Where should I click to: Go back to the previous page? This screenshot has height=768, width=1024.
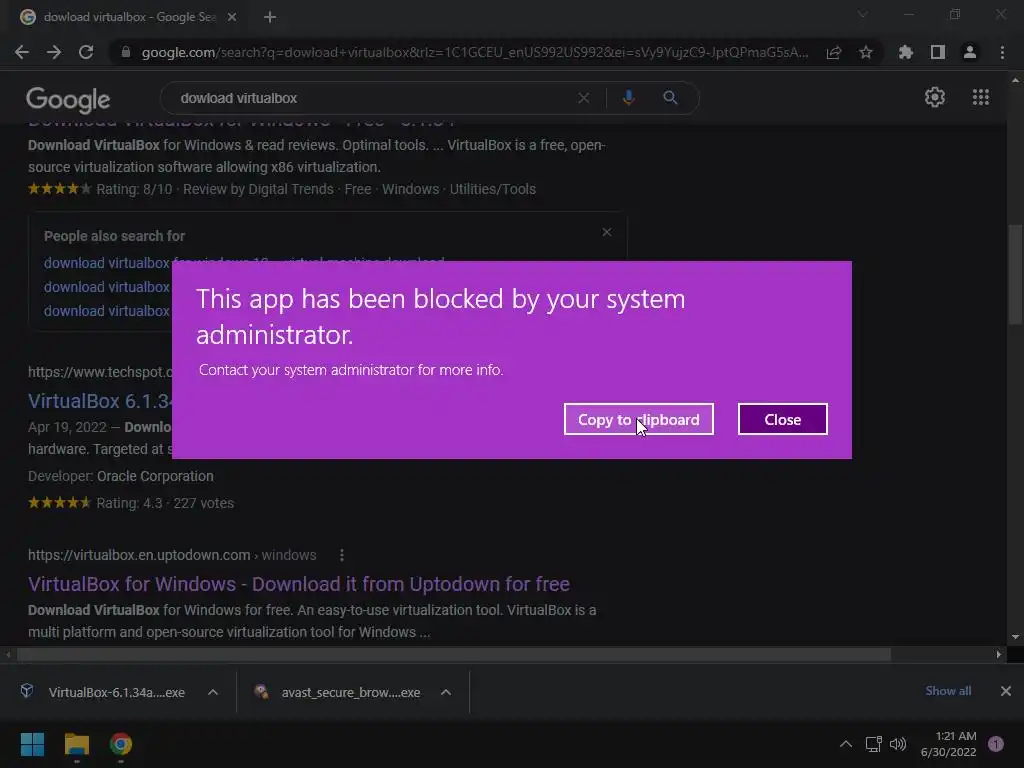coord(22,52)
